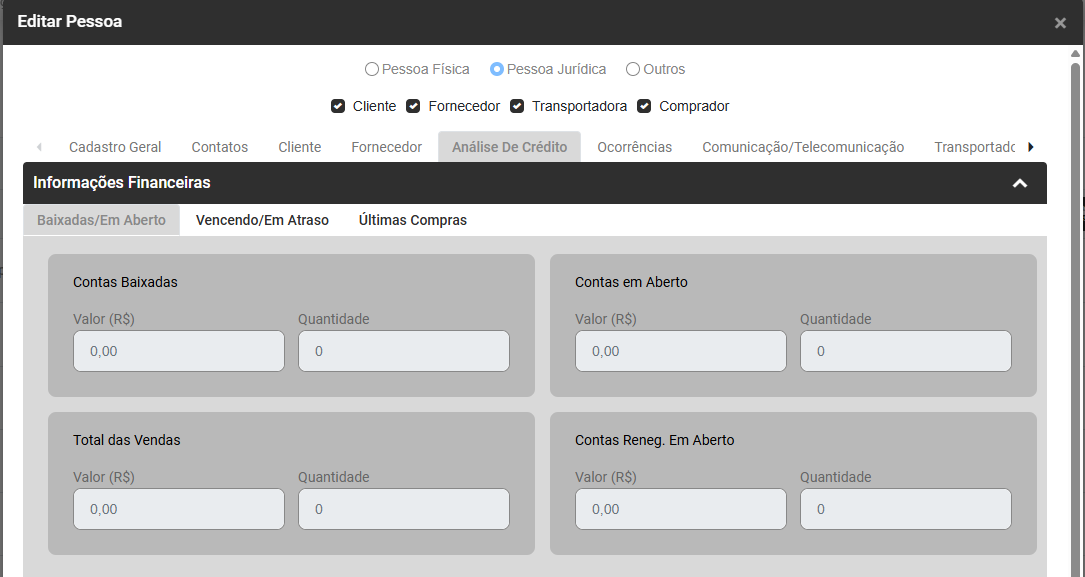The image size is (1085, 577).
Task: Close the Editar Pessoa dialog
Action: (x=1059, y=23)
